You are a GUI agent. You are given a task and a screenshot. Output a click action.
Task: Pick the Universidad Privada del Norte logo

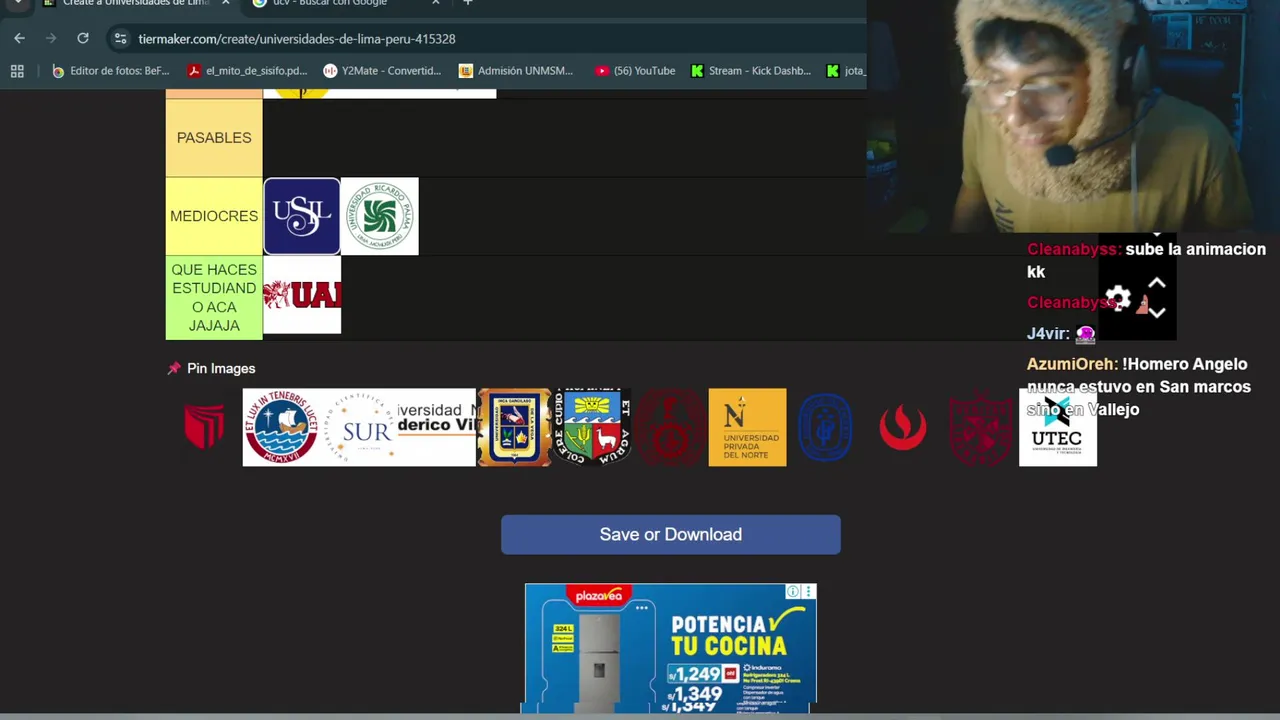(x=747, y=427)
